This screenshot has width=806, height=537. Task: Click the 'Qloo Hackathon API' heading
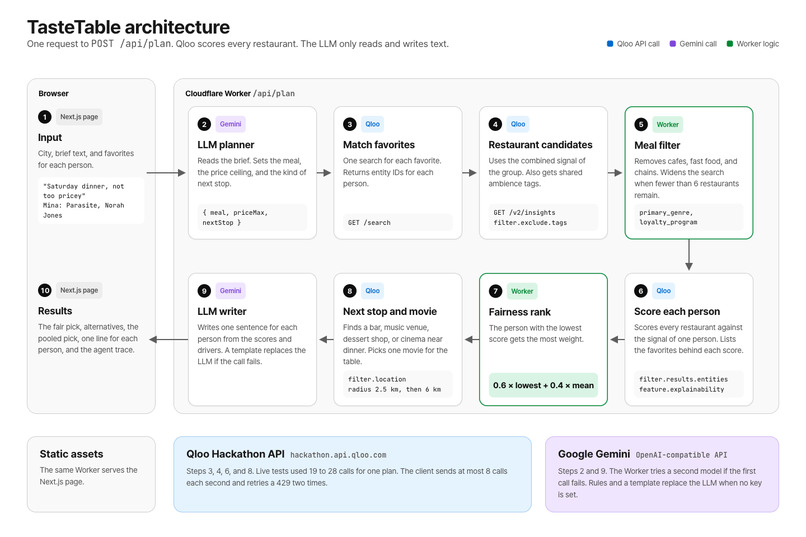pos(235,454)
